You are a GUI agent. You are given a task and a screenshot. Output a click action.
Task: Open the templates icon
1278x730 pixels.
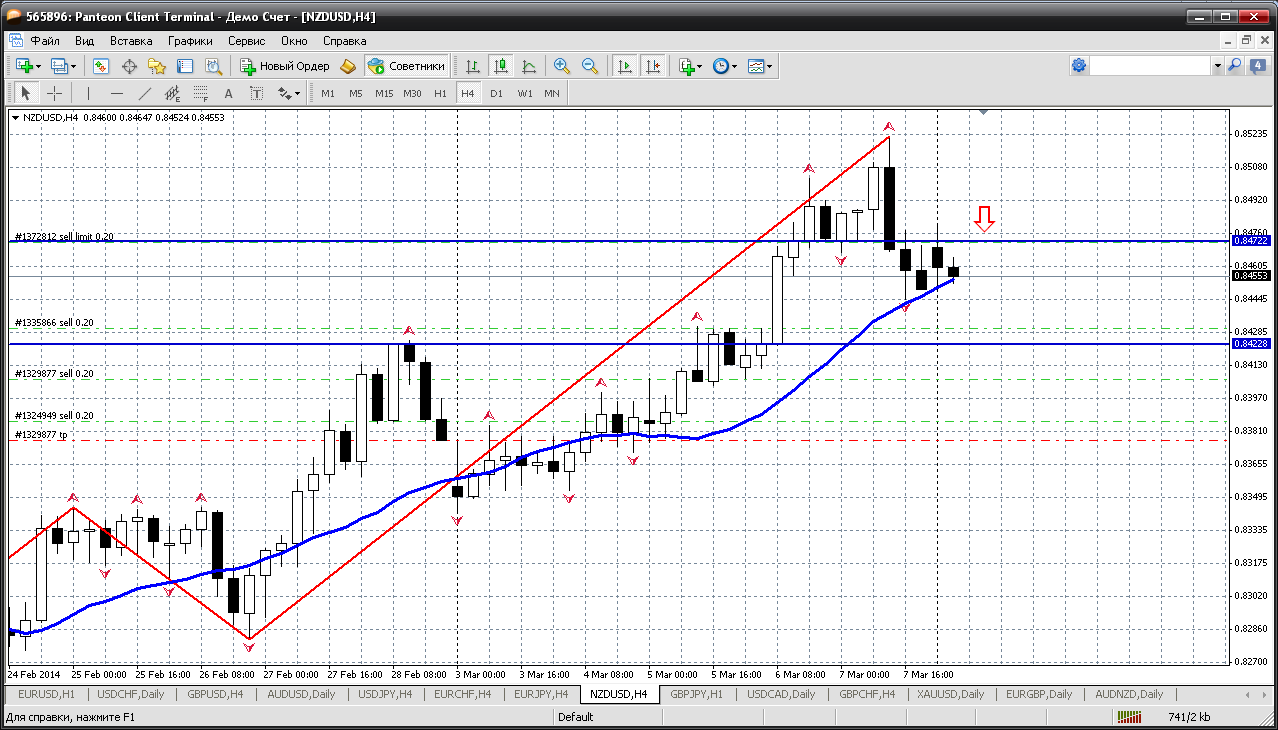[x=755, y=66]
